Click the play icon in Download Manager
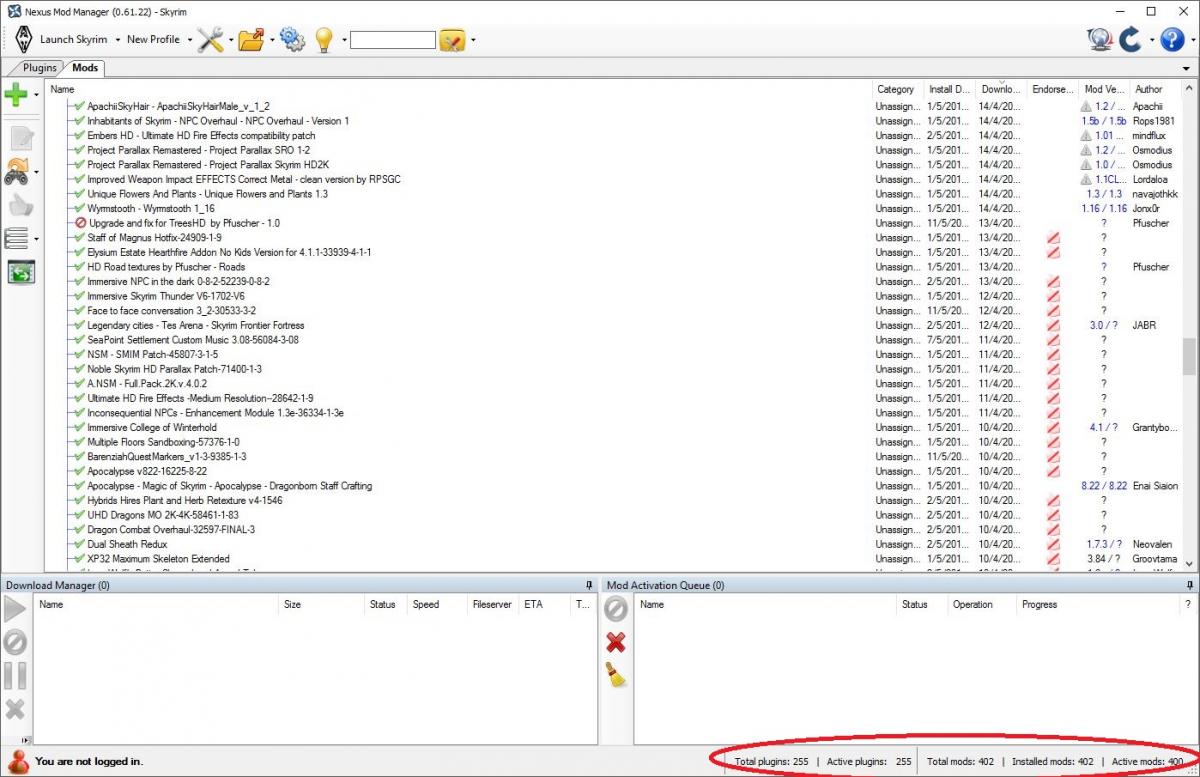This screenshot has width=1200, height=777. pos(15,609)
